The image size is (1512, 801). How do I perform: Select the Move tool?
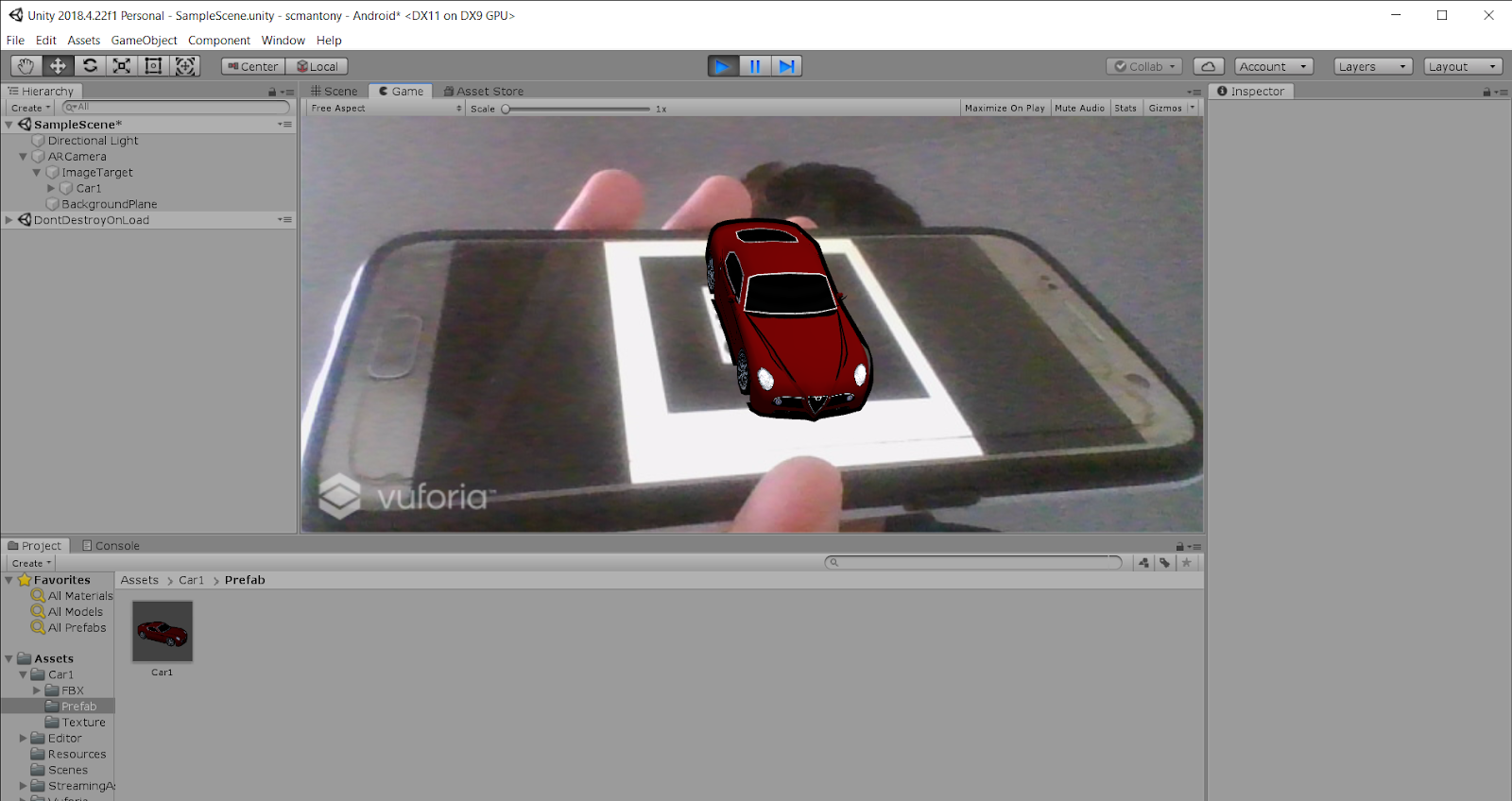58,66
